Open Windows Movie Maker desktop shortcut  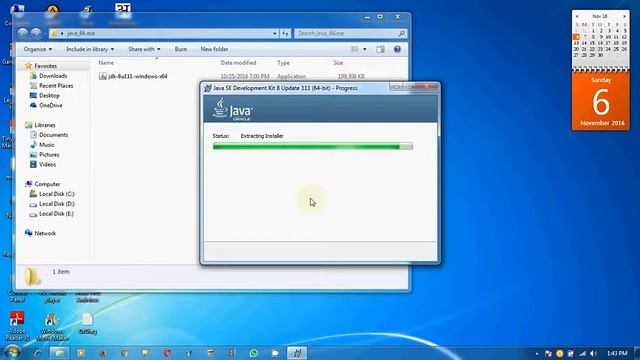pos(52,327)
